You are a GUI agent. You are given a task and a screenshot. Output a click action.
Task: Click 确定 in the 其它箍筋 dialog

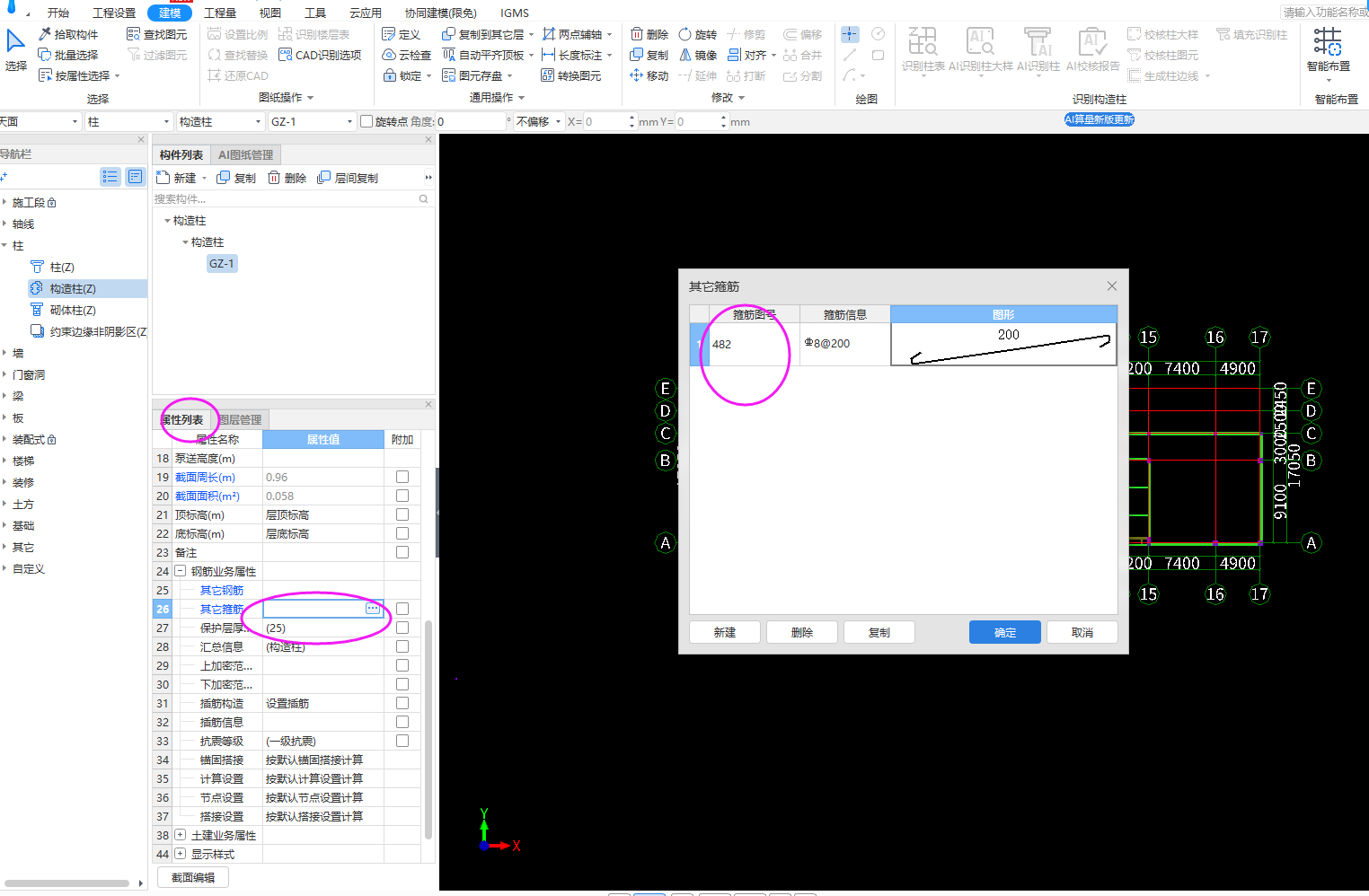pos(1004,632)
